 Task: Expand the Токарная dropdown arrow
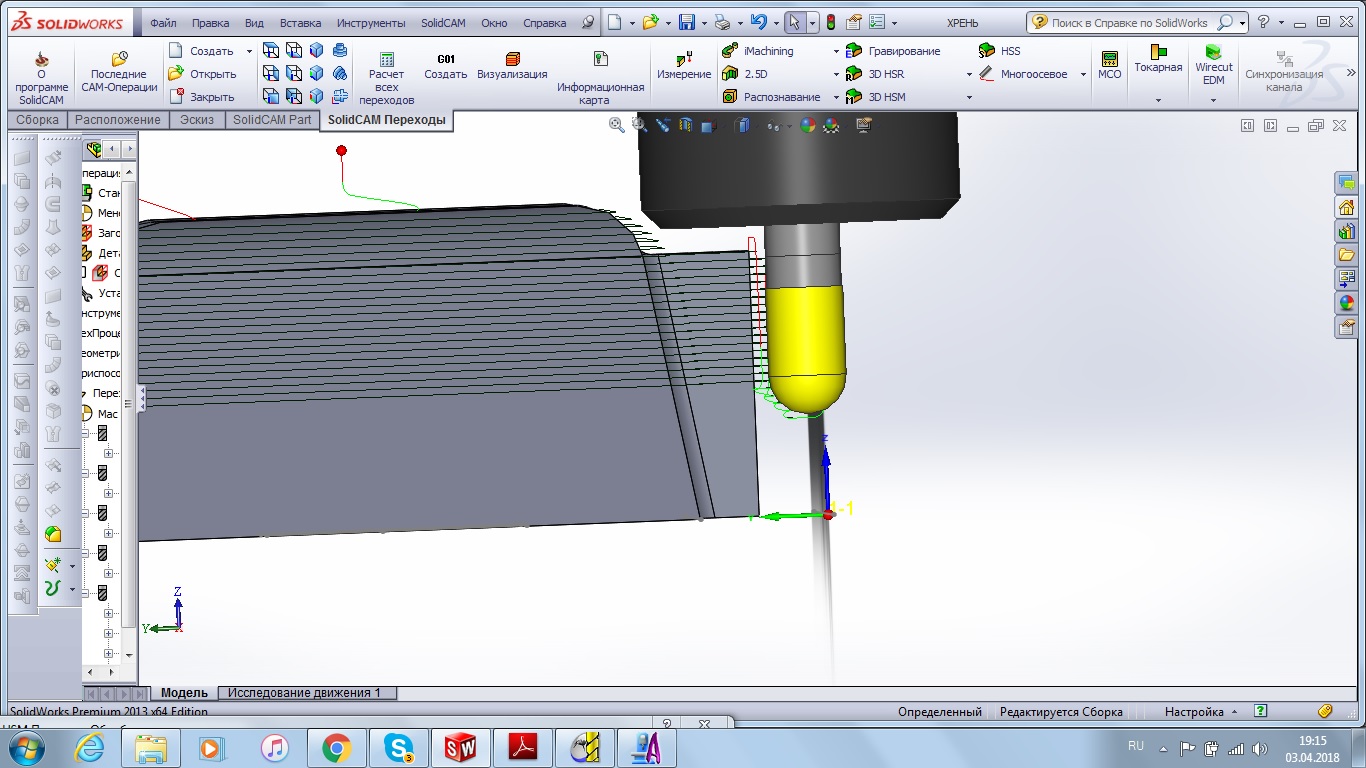[1158, 100]
